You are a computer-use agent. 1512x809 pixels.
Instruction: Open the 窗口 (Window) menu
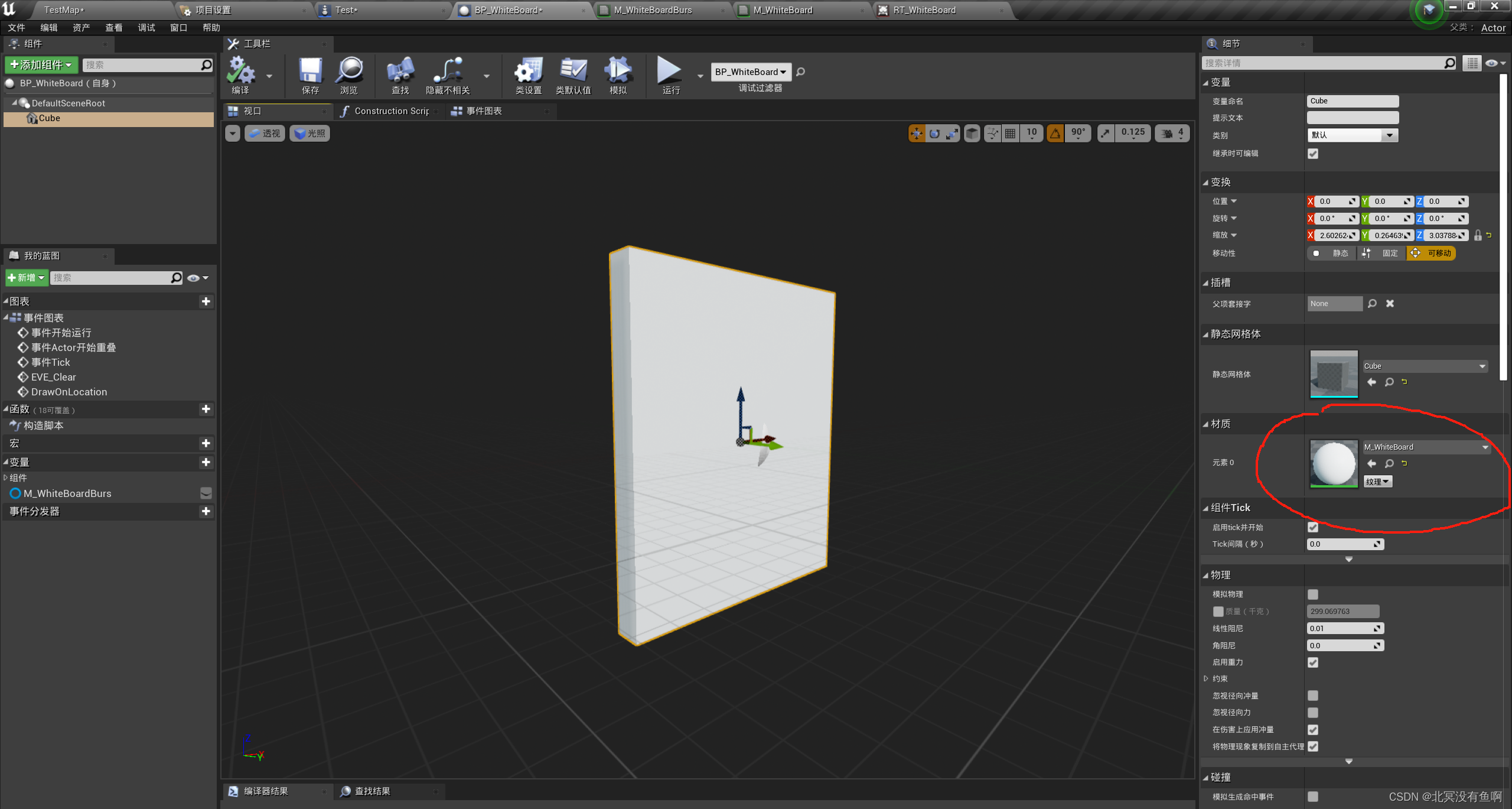[x=178, y=28]
